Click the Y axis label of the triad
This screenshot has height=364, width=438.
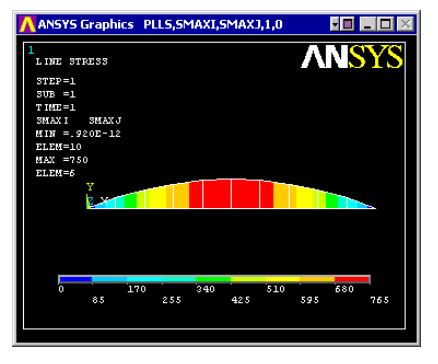[90, 187]
